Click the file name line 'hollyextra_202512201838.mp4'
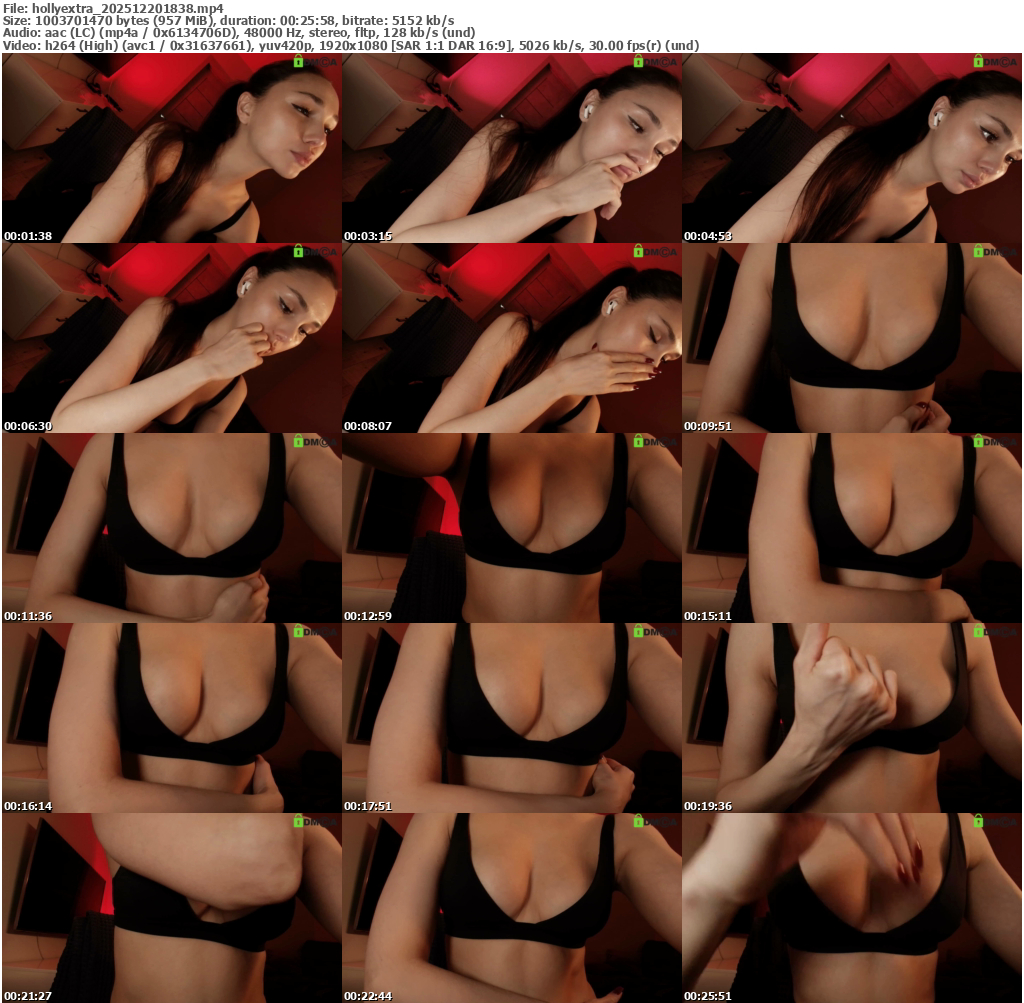 (113, 8)
